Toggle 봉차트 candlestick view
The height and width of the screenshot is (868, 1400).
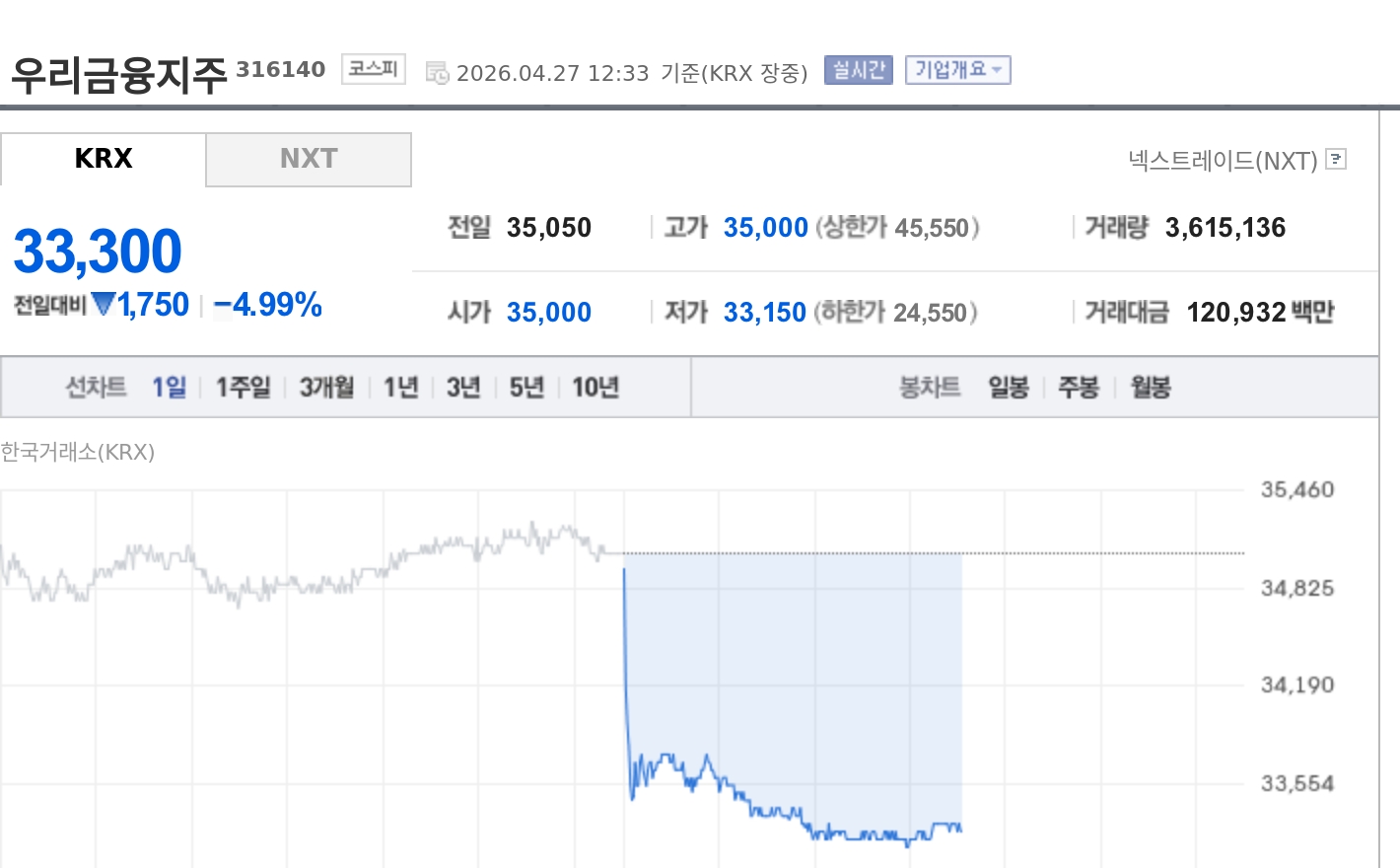[x=928, y=387]
